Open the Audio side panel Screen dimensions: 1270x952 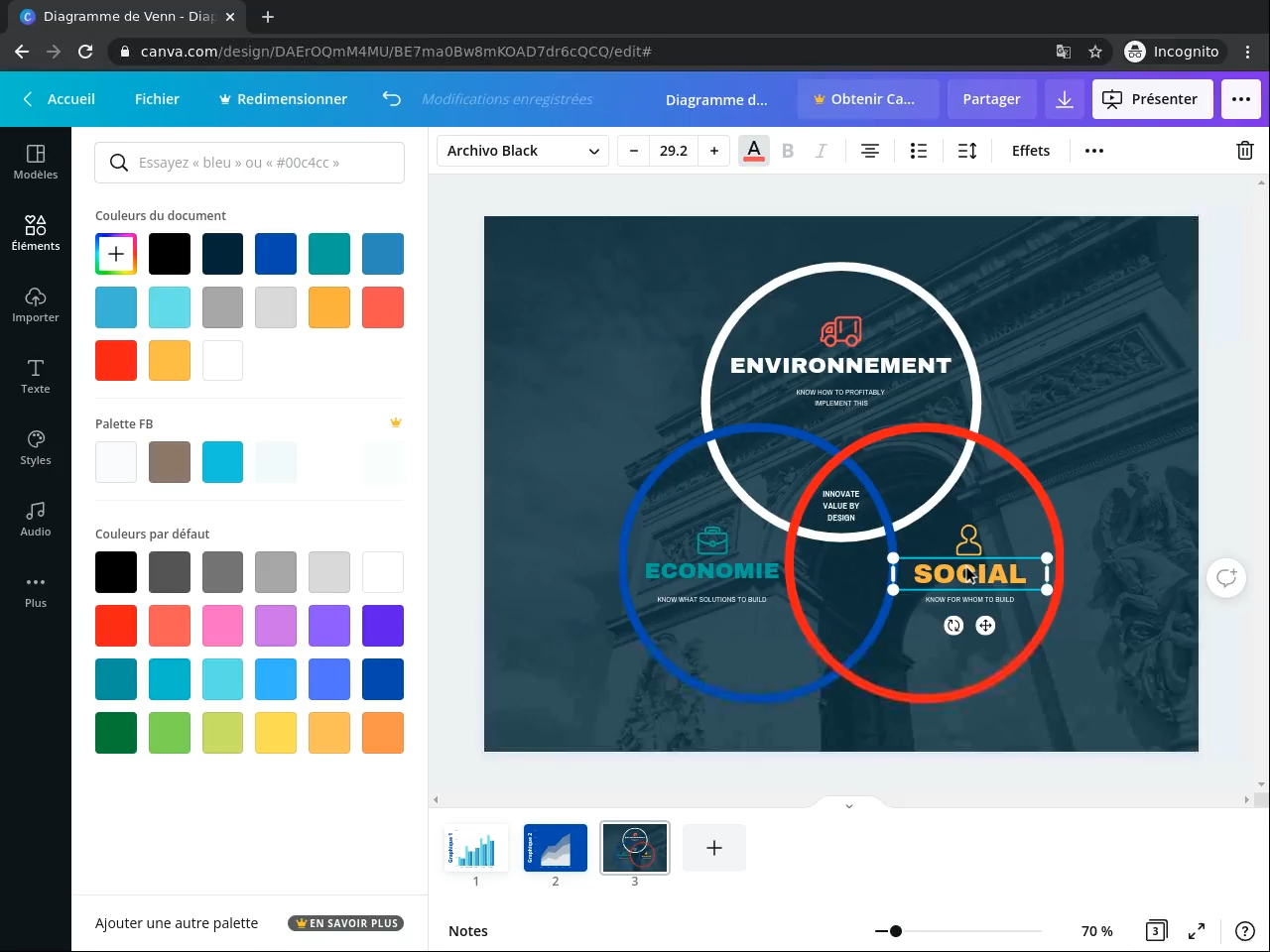(36, 519)
